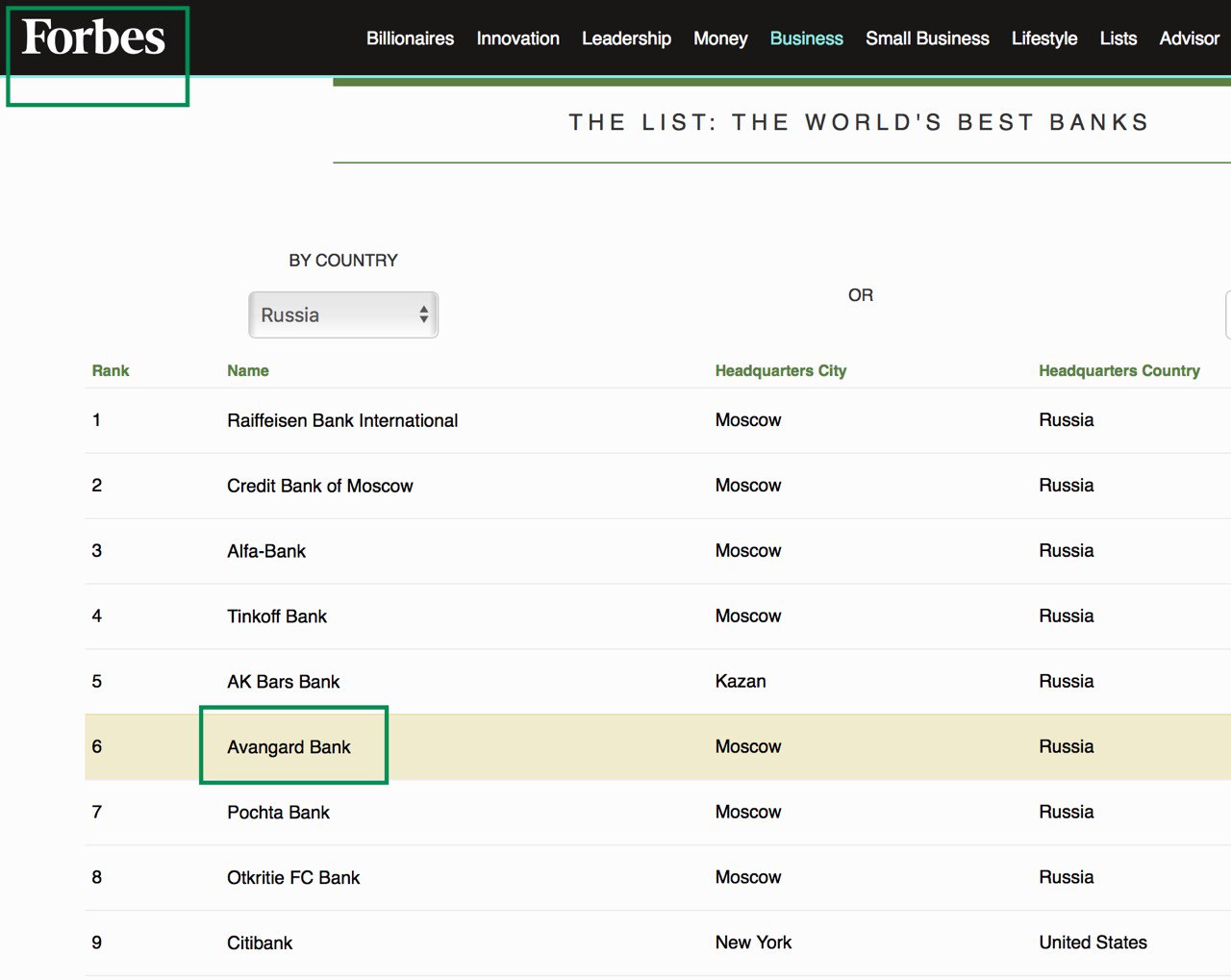Click Alfa-Bank in the list
The width and height of the screenshot is (1231, 980).
(266, 551)
